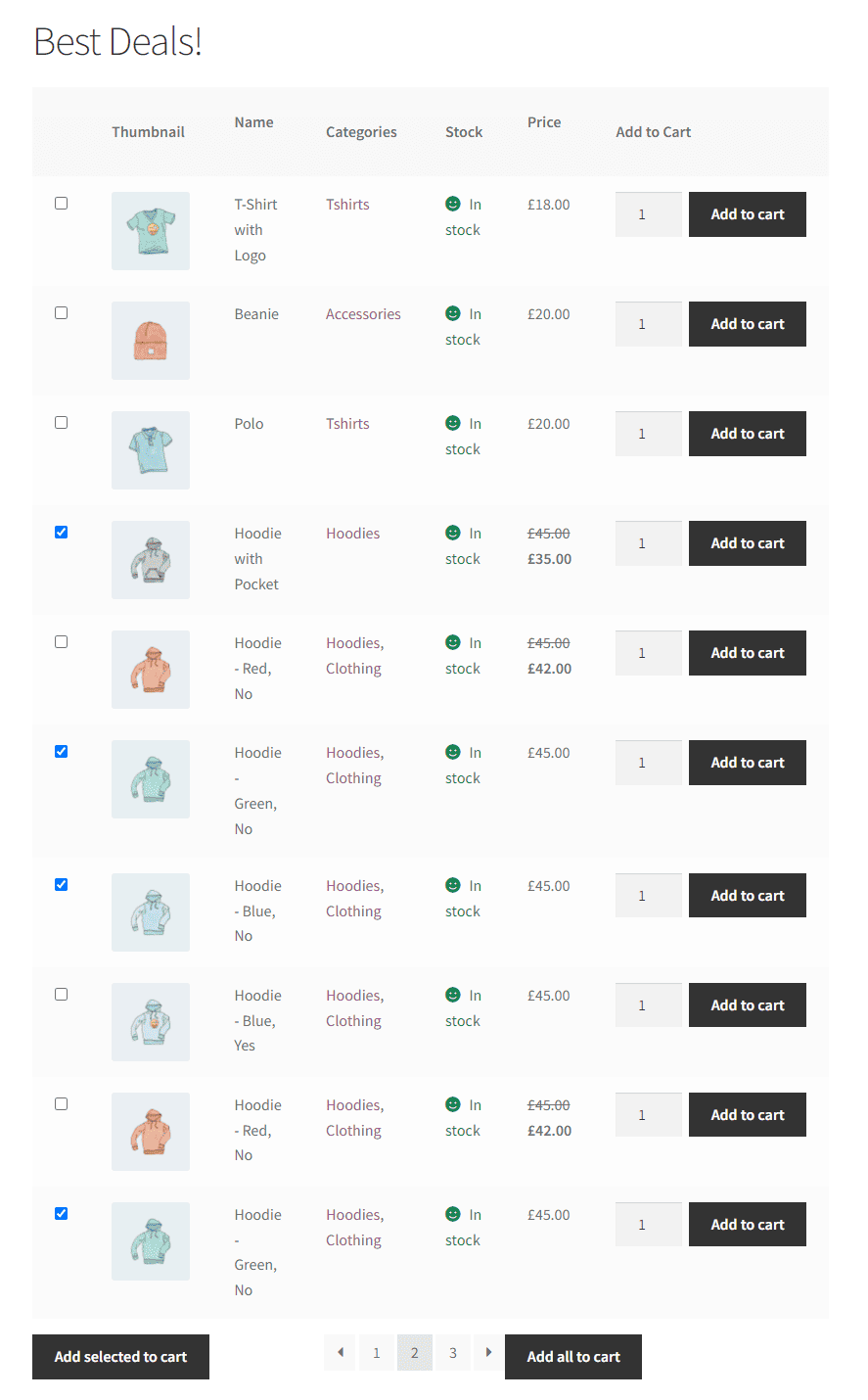Screen dimensions: 868x1400
Task: Navigate to page 3
Action: click(452, 1352)
